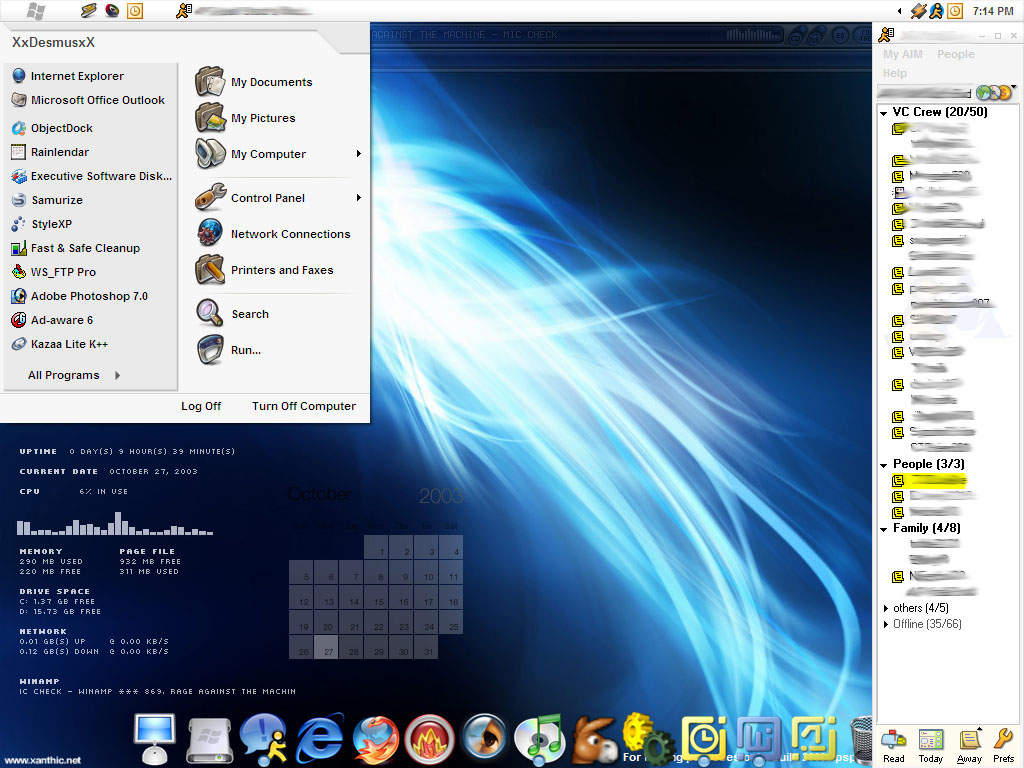Screen dimensions: 1024x768
Task: Open AIM Prefs wrench icon
Action: pyautogui.click(x=1003, y=745)
